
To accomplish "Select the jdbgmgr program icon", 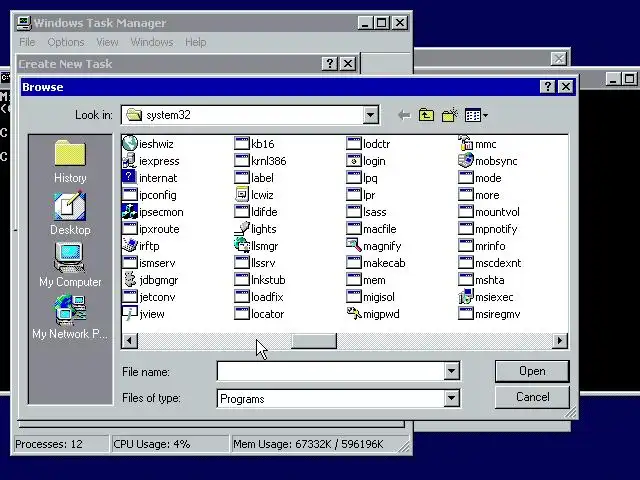I will [130, 280].
